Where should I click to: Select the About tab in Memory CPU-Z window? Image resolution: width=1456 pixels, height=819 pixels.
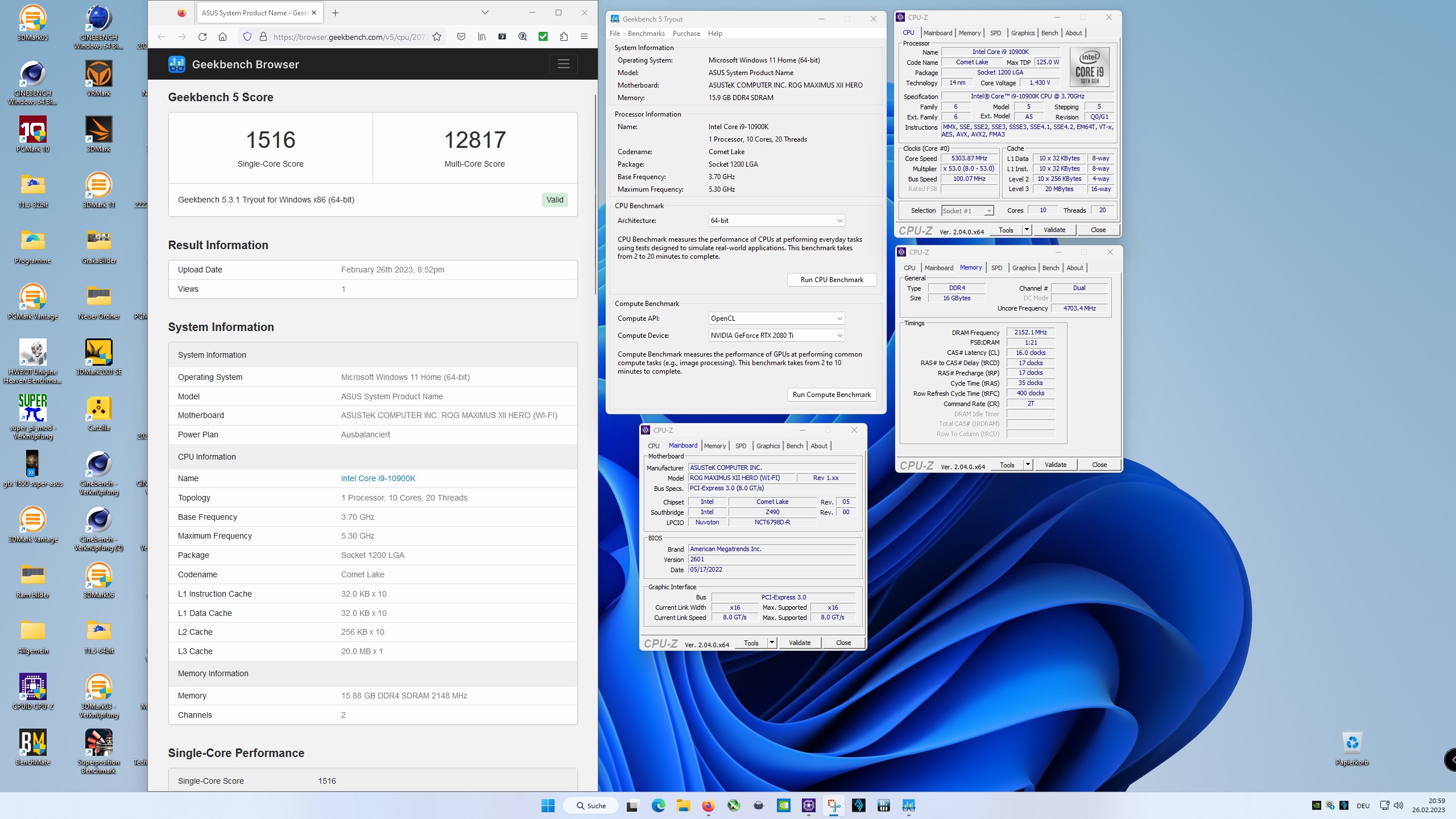click(x=1075, y=268)
